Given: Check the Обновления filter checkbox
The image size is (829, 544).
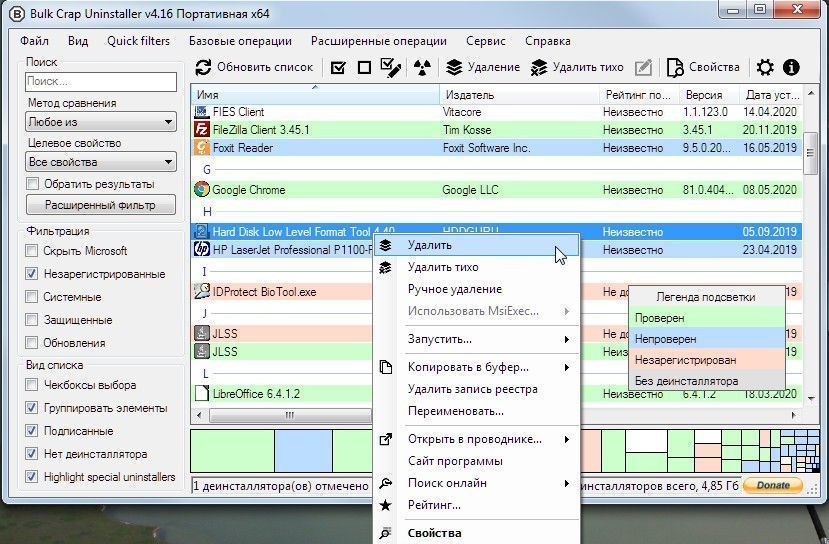Looking at the screenshot, I should coord(32,343).
